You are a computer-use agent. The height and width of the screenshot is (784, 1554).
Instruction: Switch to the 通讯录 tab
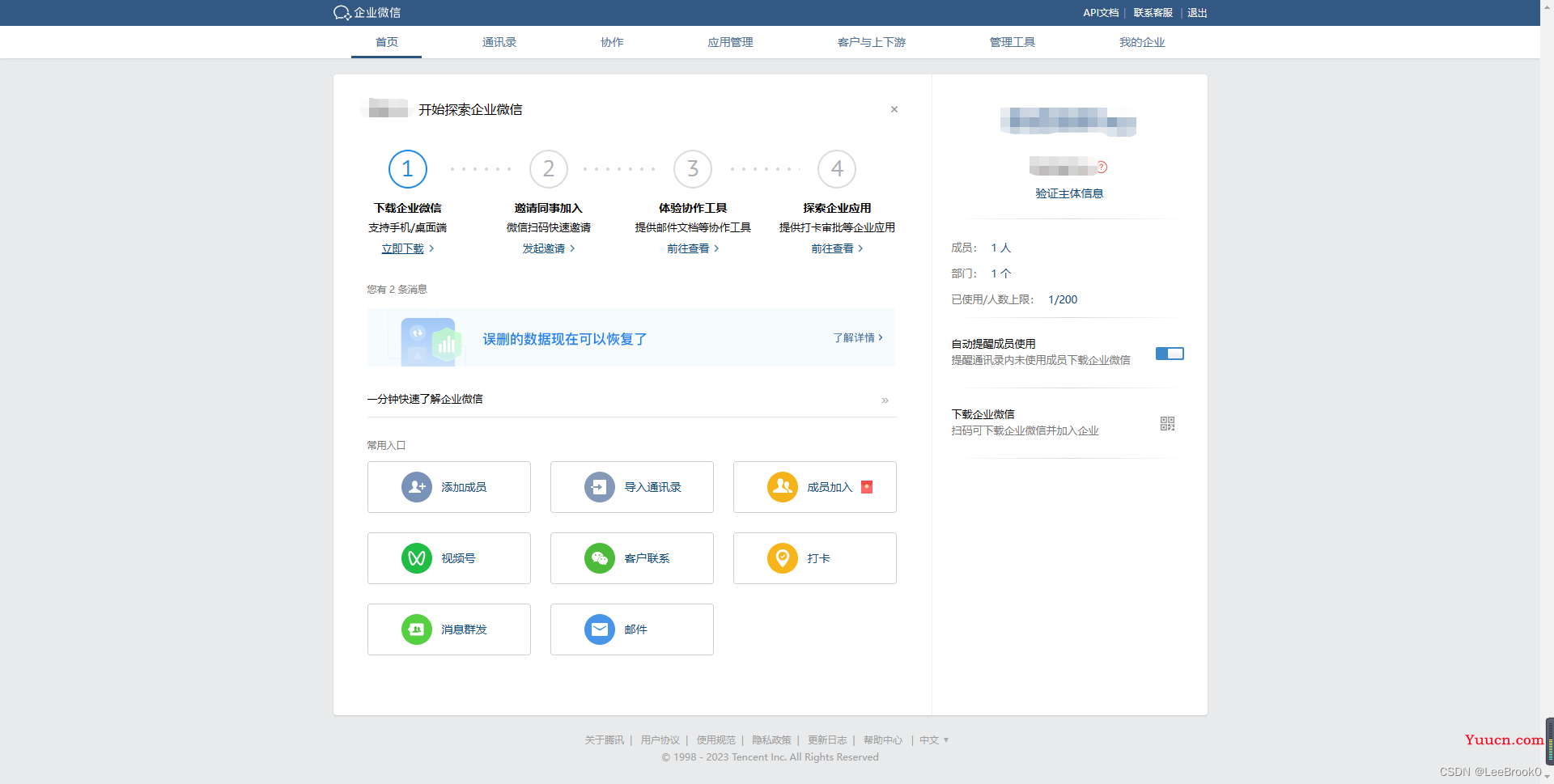tap(499, 42)
